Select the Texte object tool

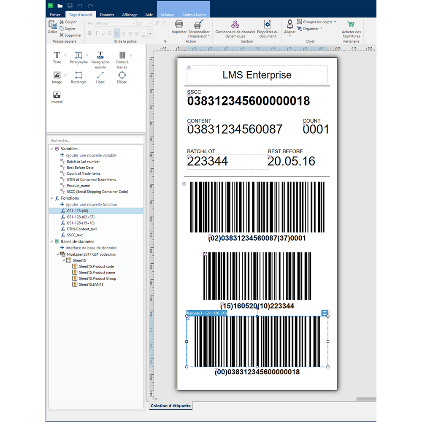click(57, 57)
